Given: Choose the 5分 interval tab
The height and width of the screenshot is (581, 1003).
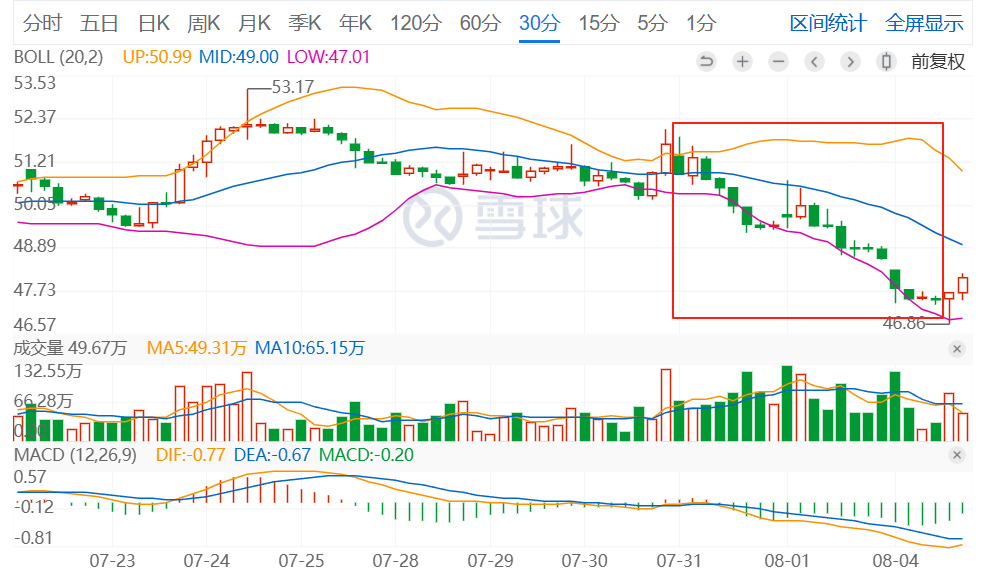Looking at the screenshot, I should pos(652,24).
